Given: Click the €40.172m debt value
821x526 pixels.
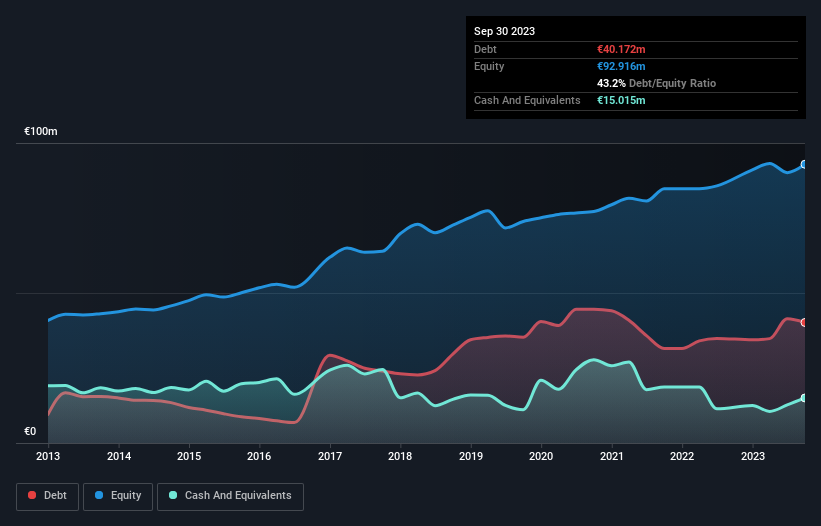Looking at the screenshot, I should pos(621,49).
